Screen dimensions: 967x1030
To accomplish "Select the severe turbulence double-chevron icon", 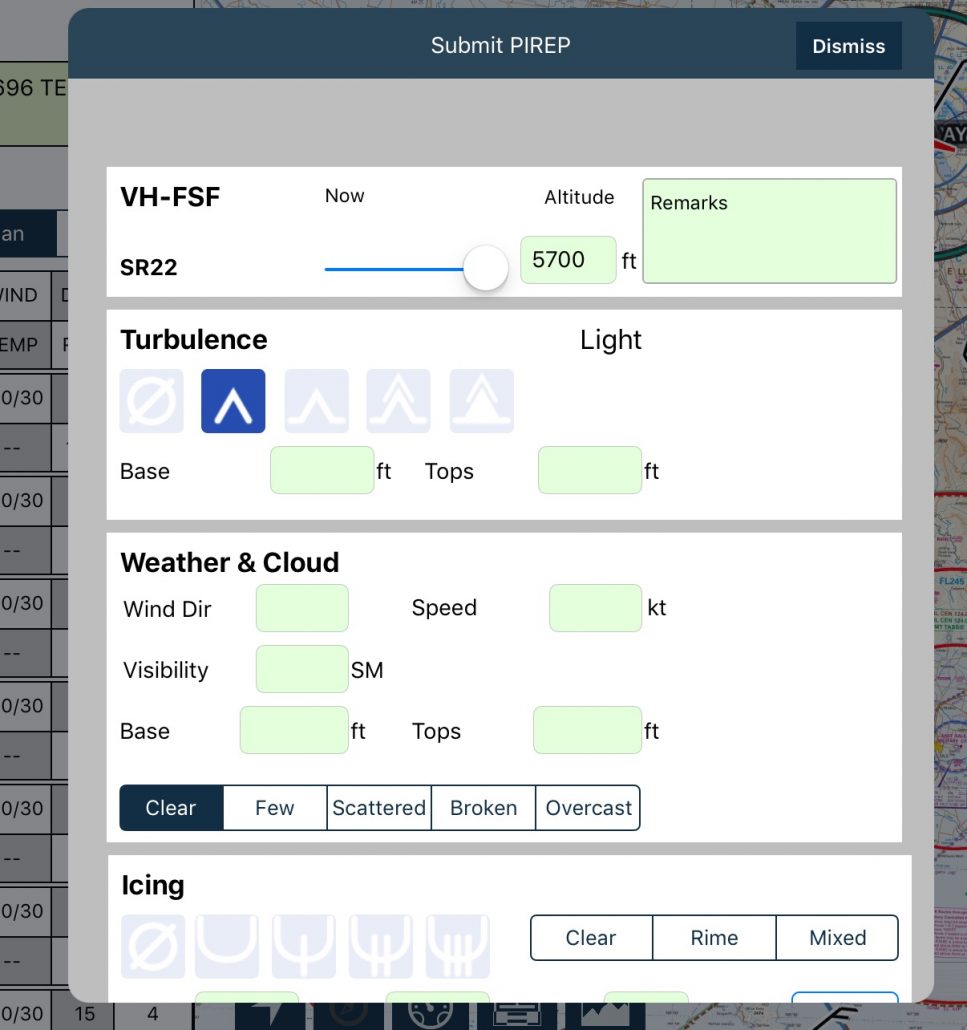I will tap(398, 400).
